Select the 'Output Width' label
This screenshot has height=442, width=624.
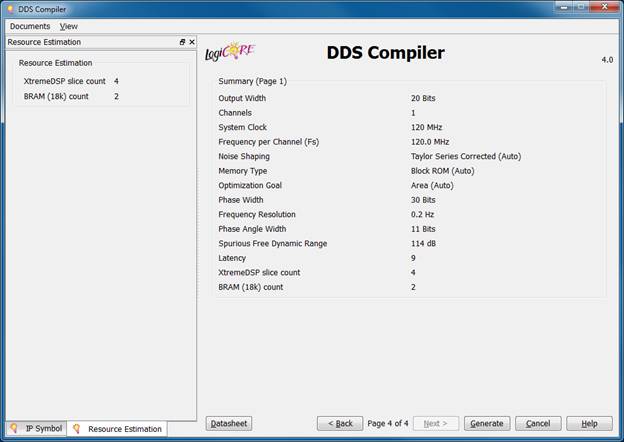tap(242, 98)
